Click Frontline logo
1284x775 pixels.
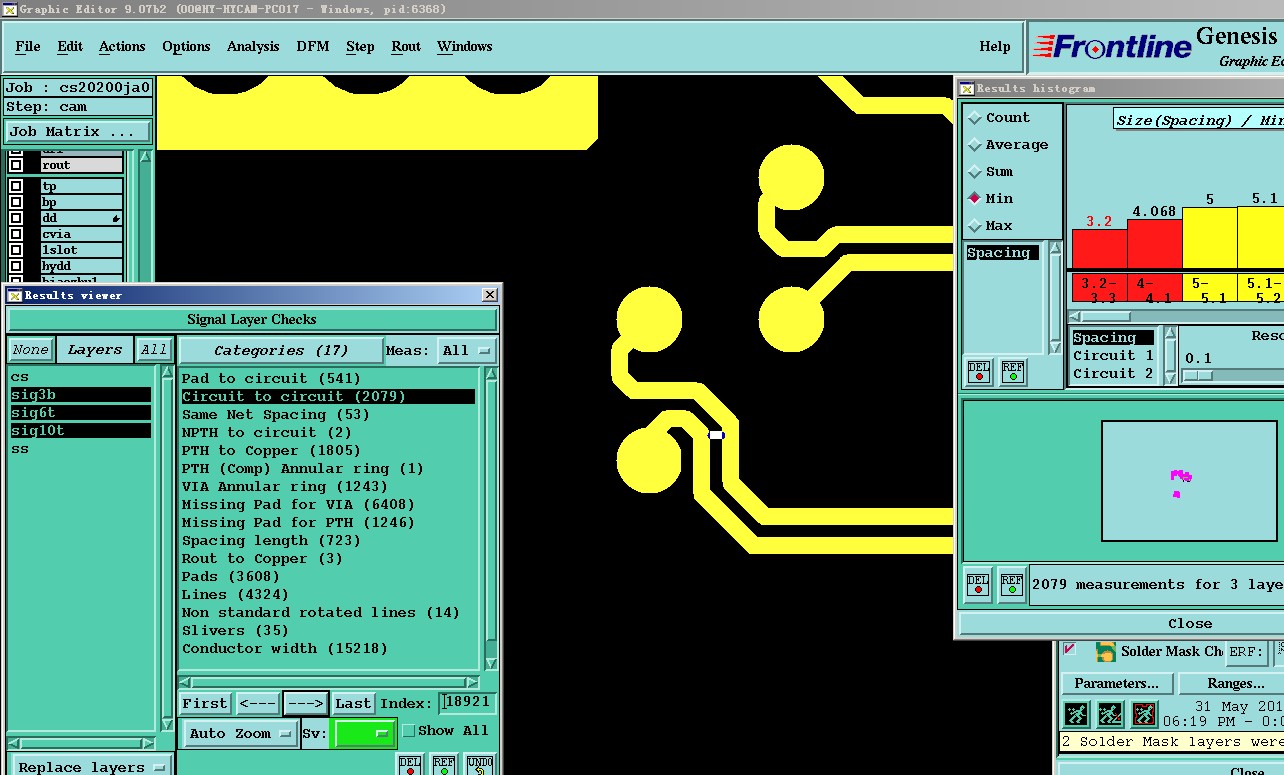click(x=1112, y=46)
